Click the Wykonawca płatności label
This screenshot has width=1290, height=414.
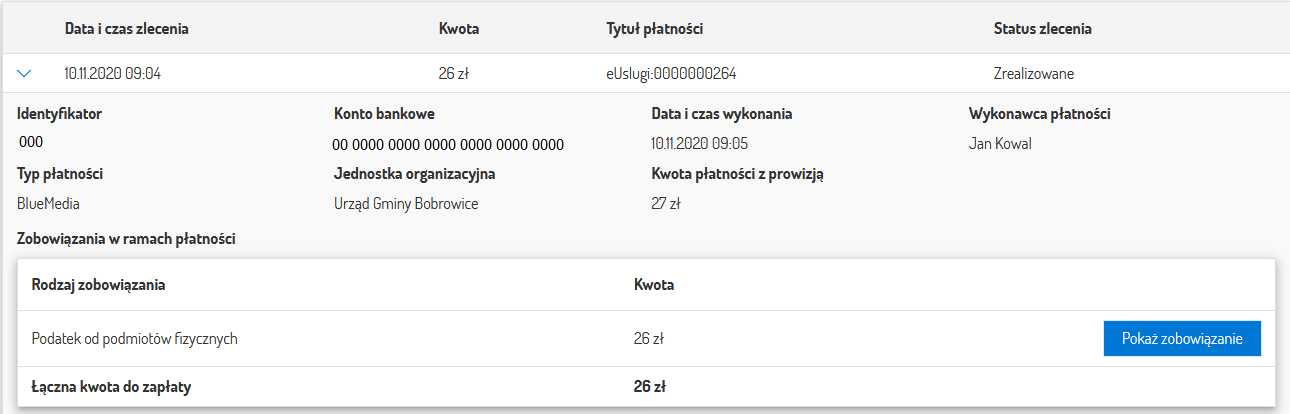[x=1040, y=114]
